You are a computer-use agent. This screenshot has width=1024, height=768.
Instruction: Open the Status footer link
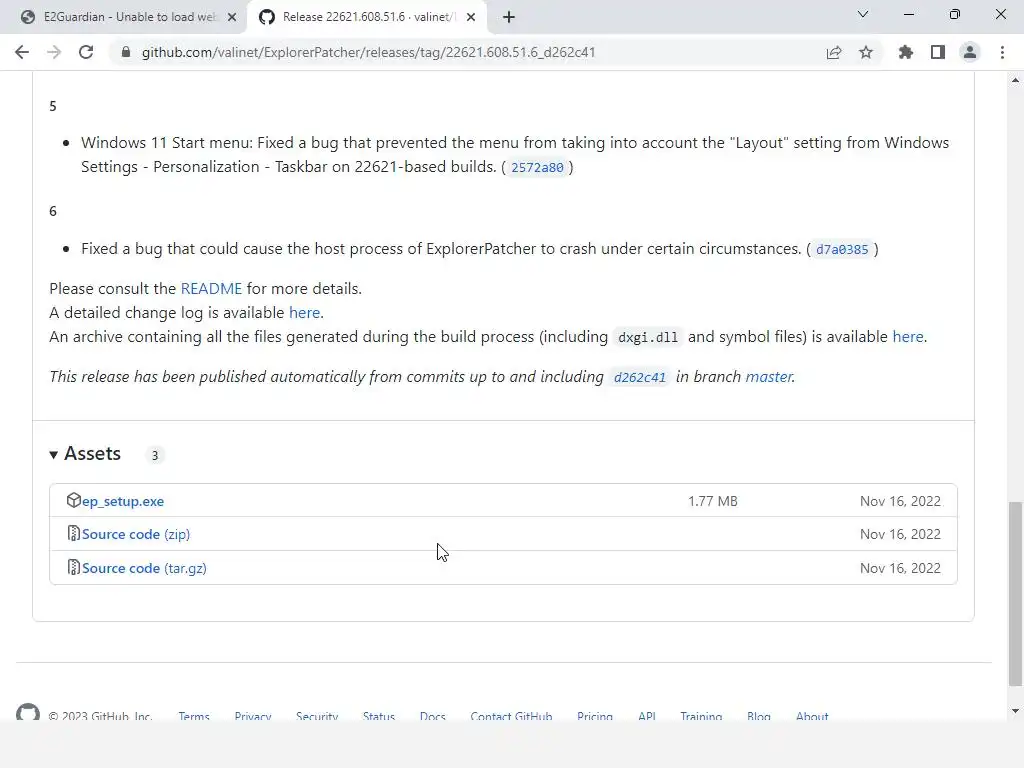[x=379, y=716]
